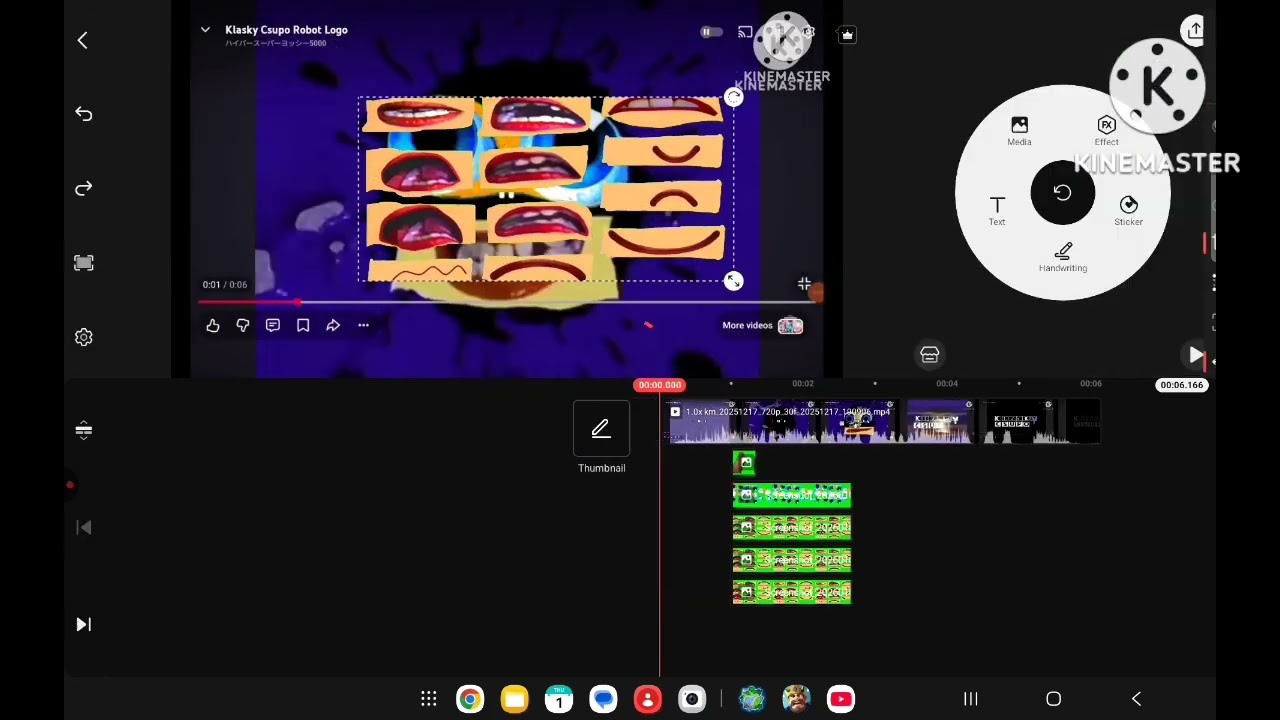Select the first Screenshot layer clip
The height and width of the screenshot is (720, 1280).
(x=792, y=495)
